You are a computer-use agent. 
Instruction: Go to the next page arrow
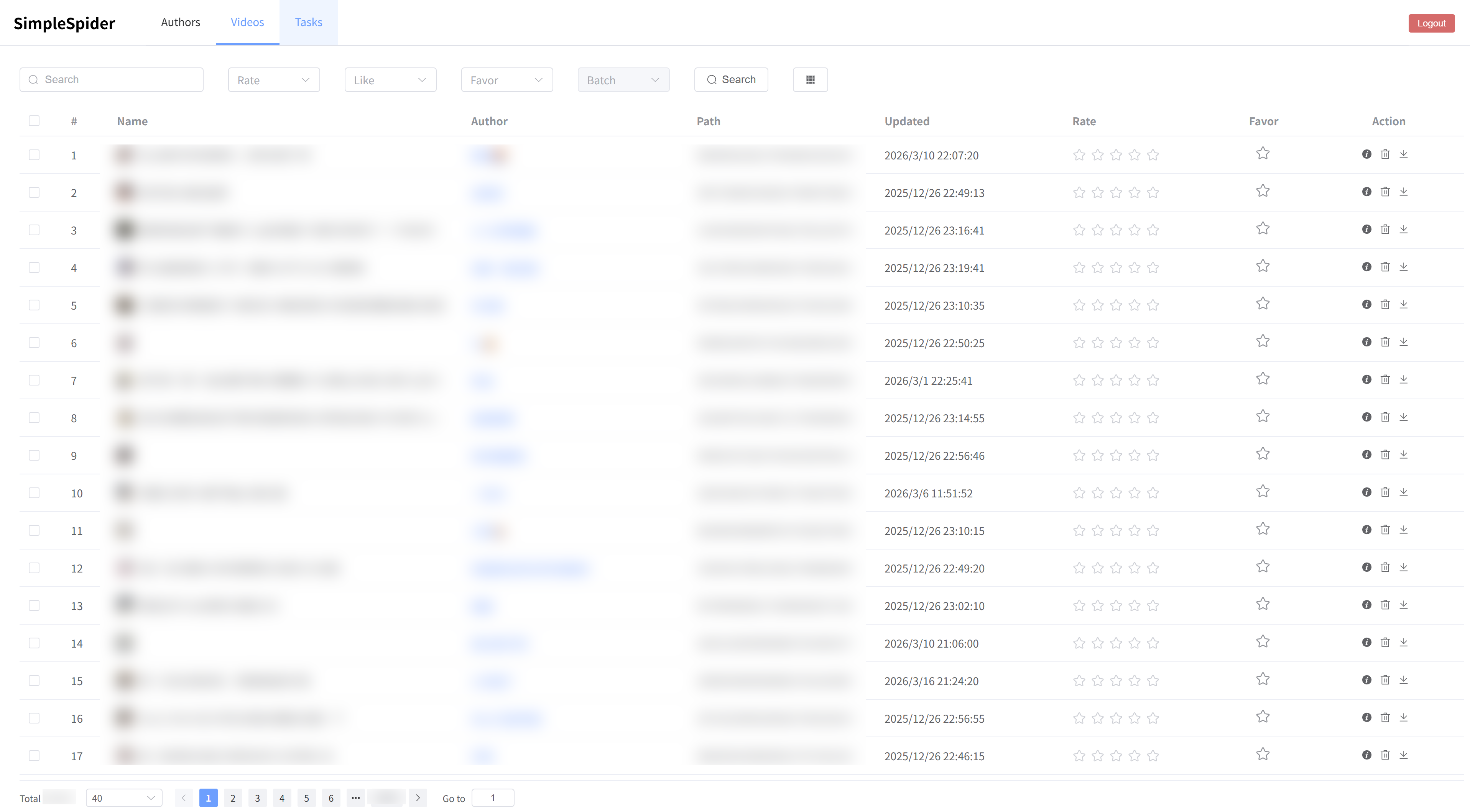click(418, 798)
